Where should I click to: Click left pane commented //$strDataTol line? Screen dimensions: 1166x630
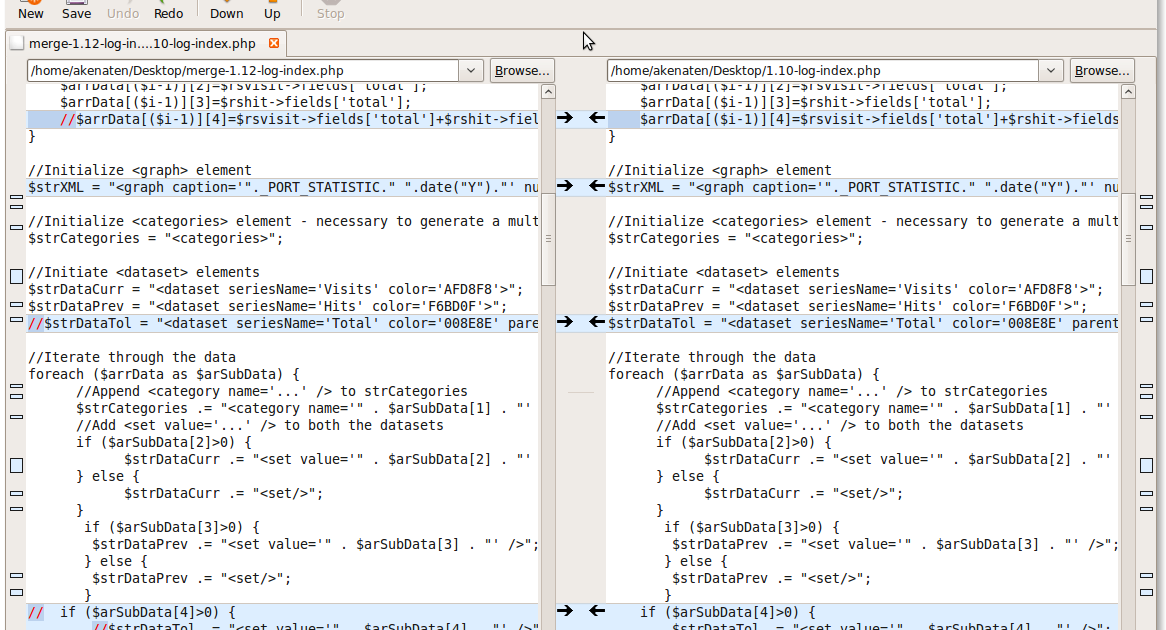pyautogui.click(x=283, y=324)
